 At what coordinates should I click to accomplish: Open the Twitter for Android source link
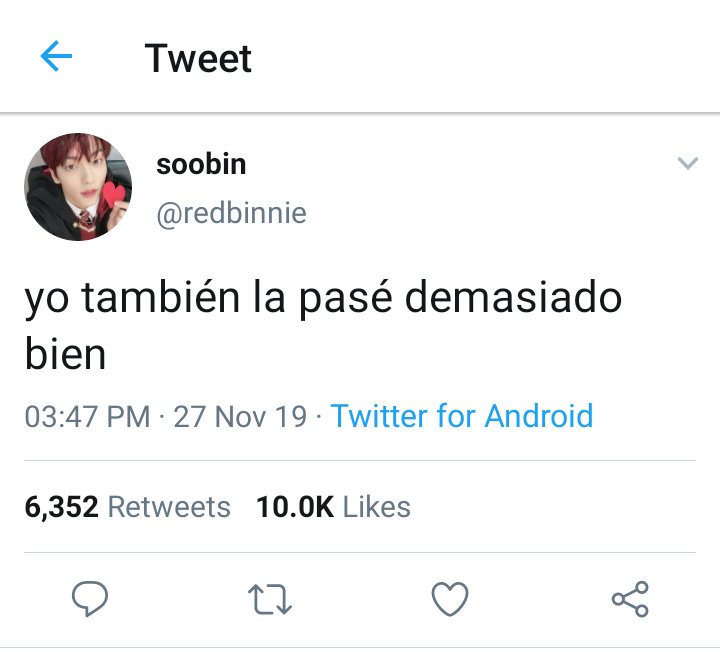tap(462, 416)
